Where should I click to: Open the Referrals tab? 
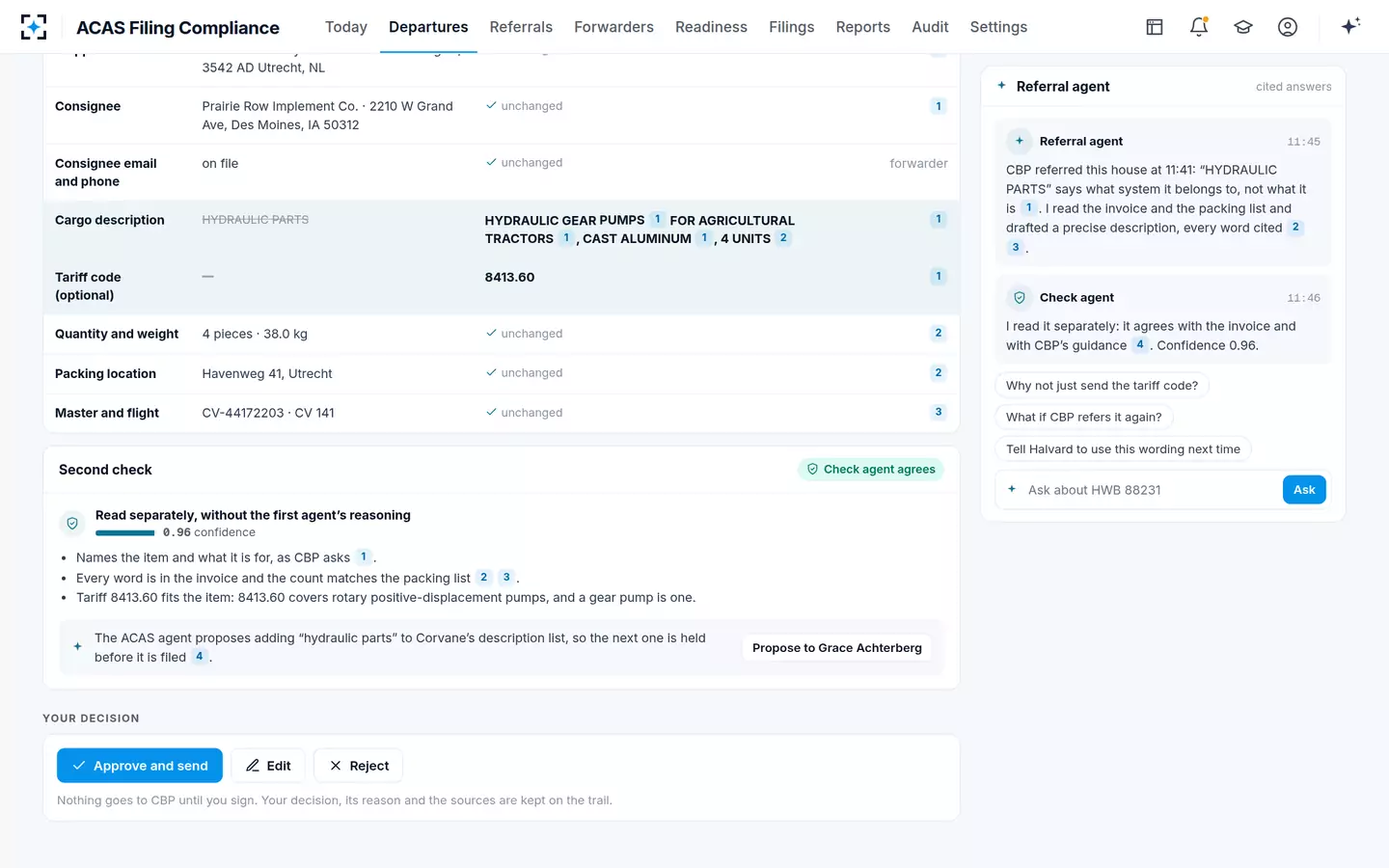point(521,27)
